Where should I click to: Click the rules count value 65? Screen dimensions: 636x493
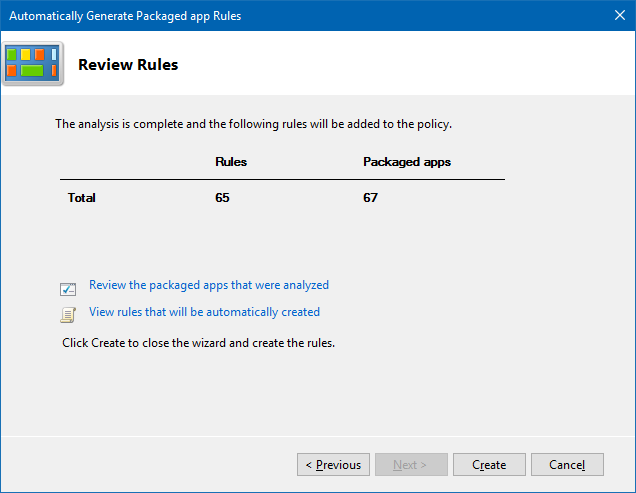coord(222,198)
